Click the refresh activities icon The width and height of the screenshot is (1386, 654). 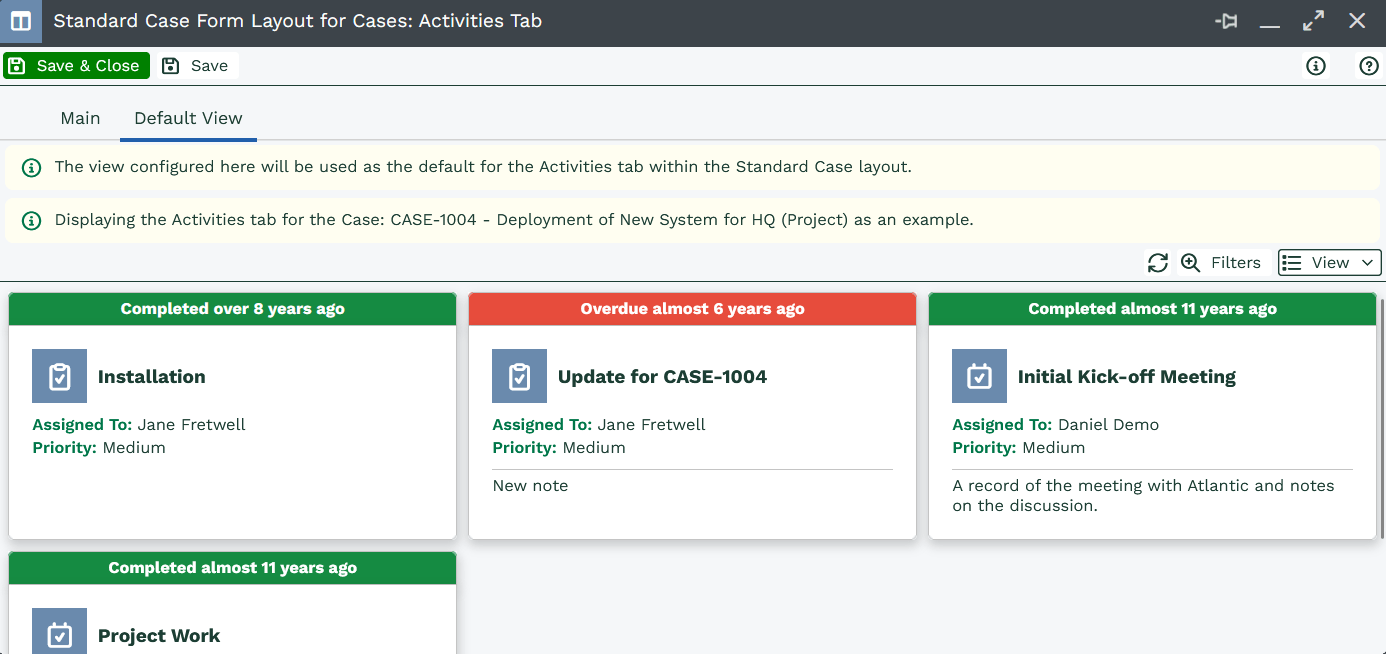pos(1158,263)
